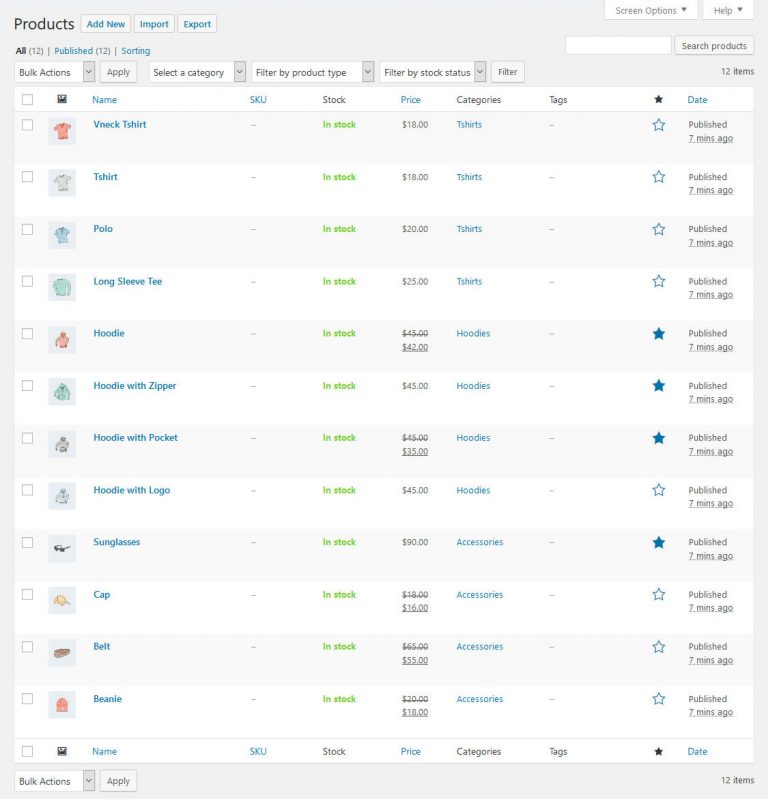Viewport: 768px width, 799px height.
Task: Open the top Bulk Actions dropdown
Action: [x=55, y=72]
